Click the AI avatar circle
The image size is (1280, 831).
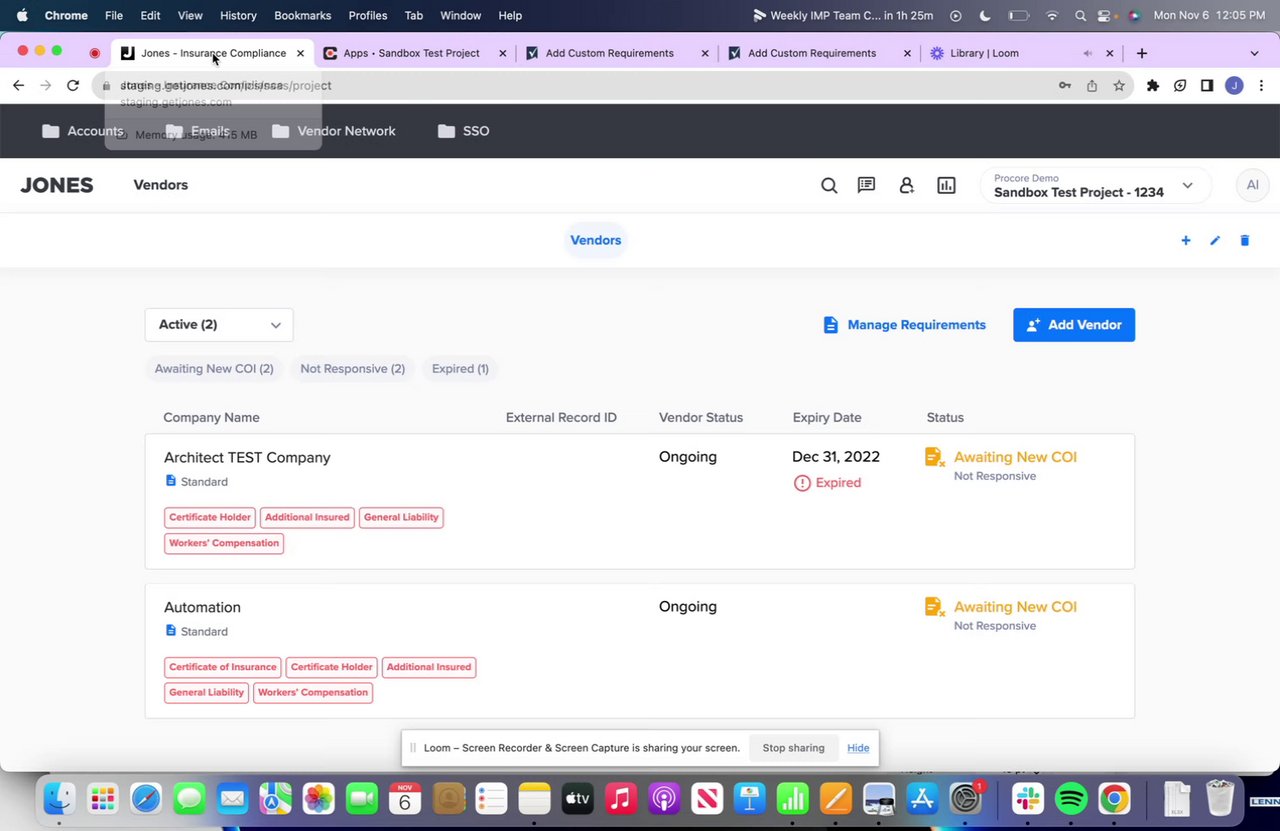point(1252,185)
